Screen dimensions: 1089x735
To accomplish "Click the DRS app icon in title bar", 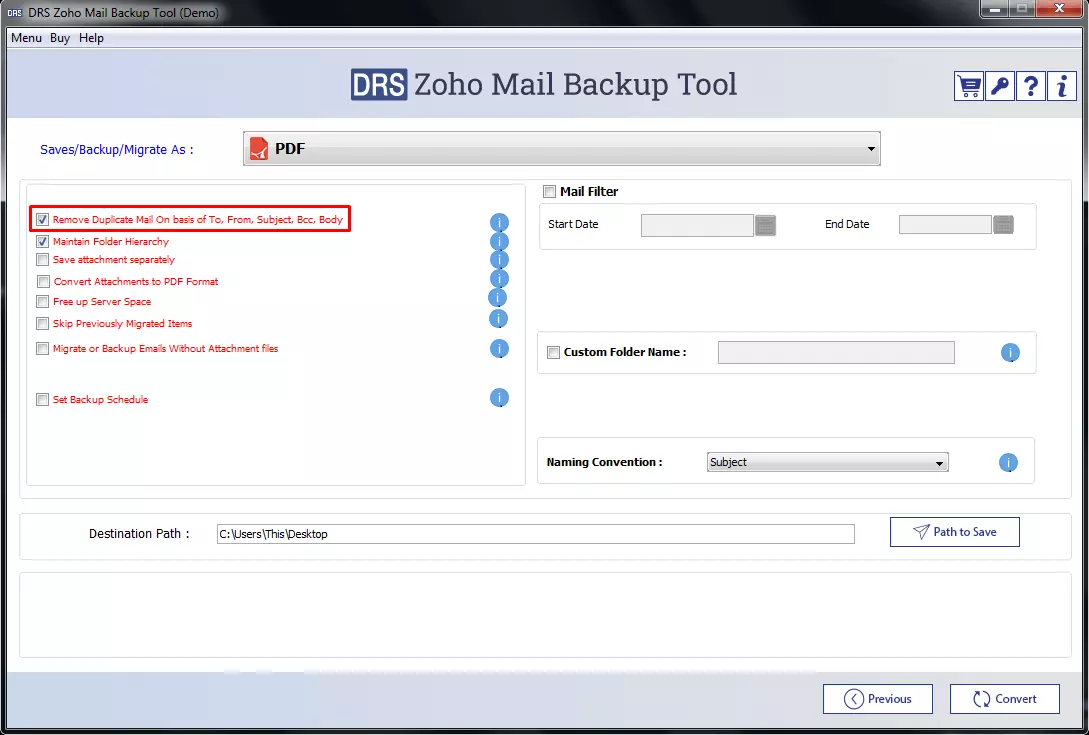I will pos(14,13).
